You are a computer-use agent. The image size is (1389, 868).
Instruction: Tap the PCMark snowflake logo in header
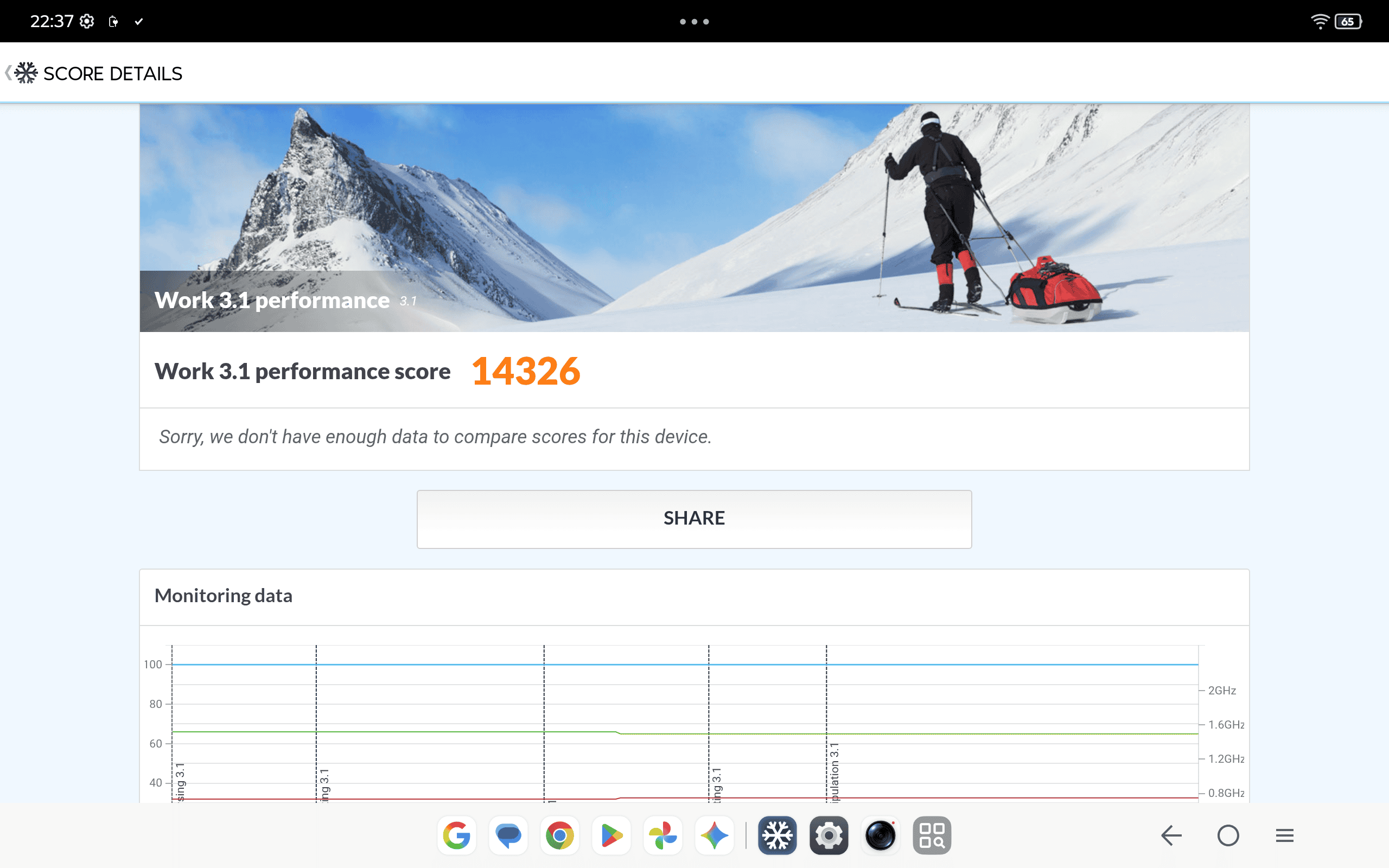[x=26, y=73]
